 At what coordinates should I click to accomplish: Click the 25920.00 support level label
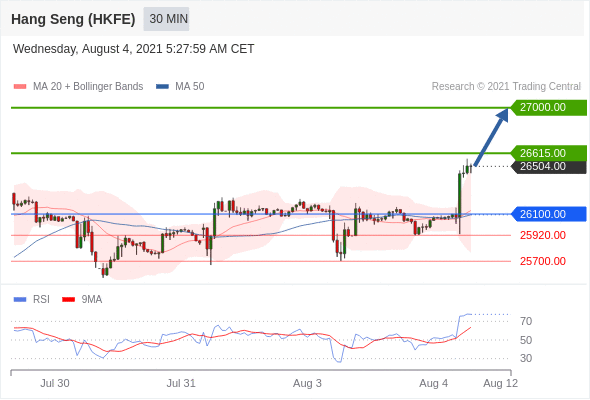543,236
